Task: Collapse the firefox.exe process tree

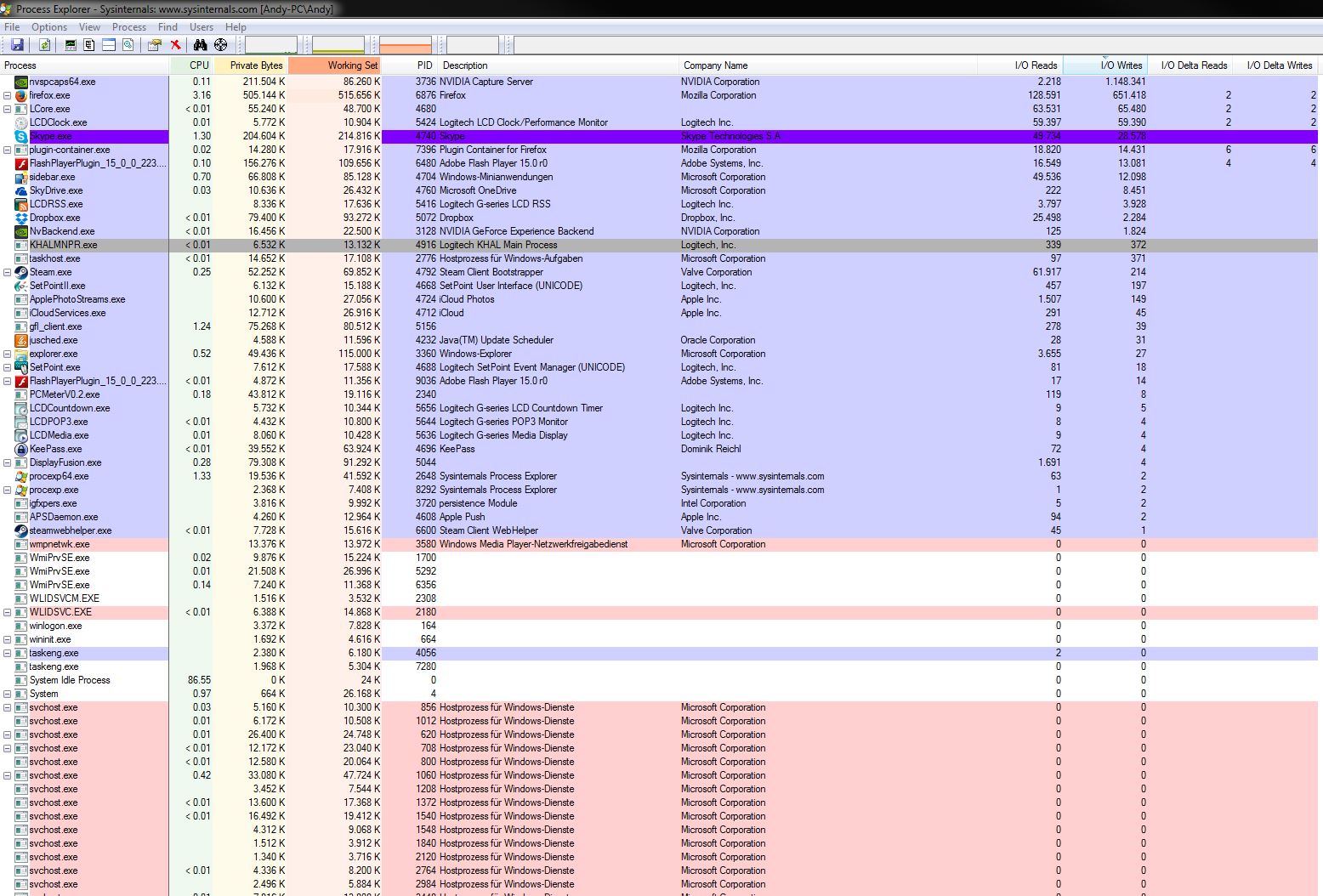Action: [x=7, y=95]
